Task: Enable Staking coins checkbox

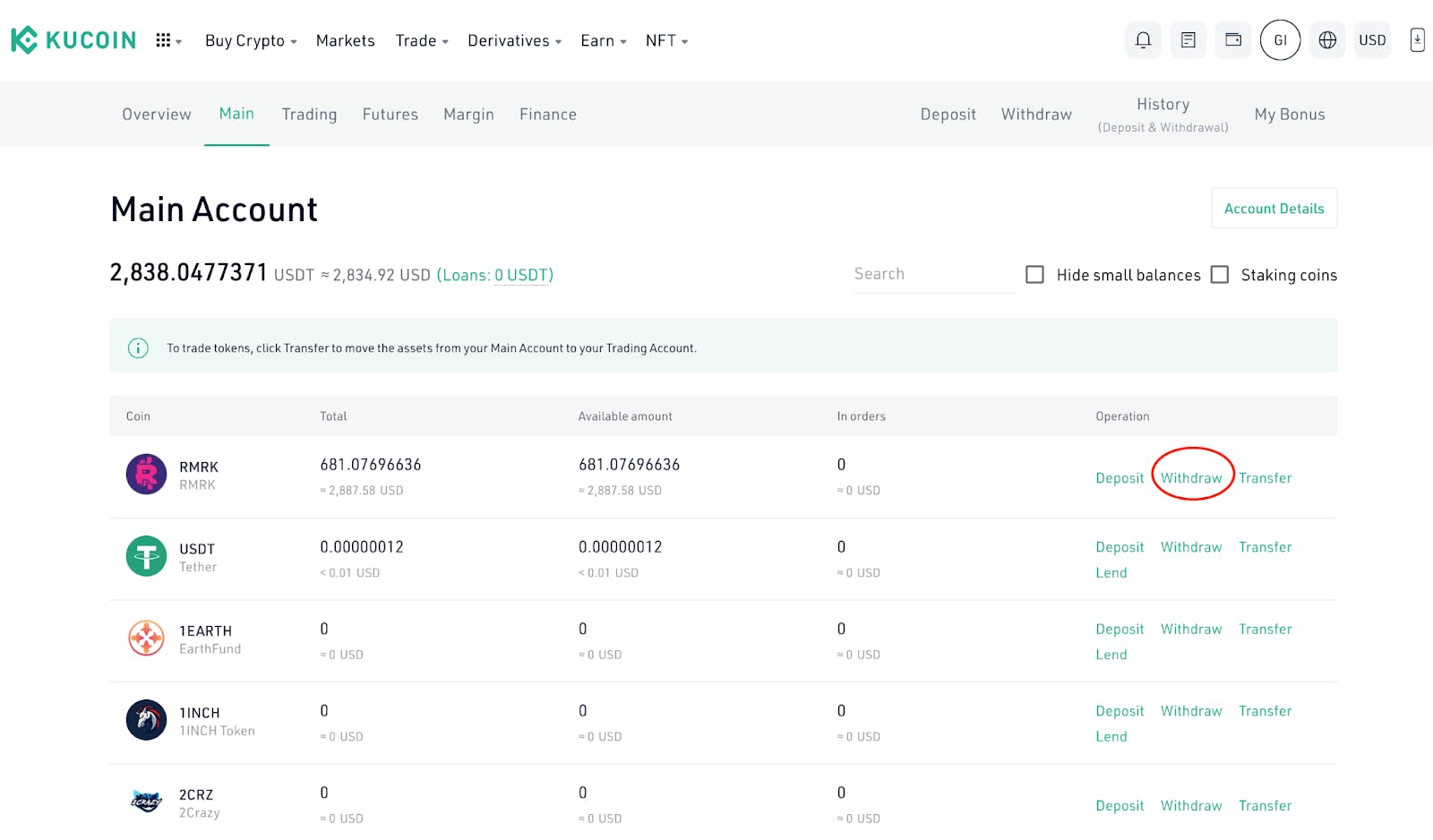Action: [1219, 274]
